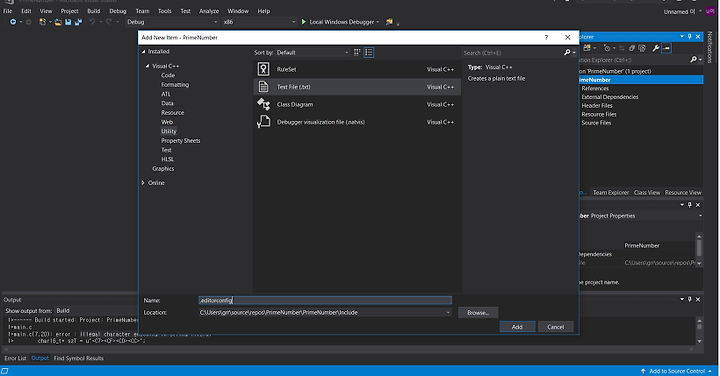Click the Text File template icon
The height and width of the screenshot is (376, 720).
coord(264,87)
